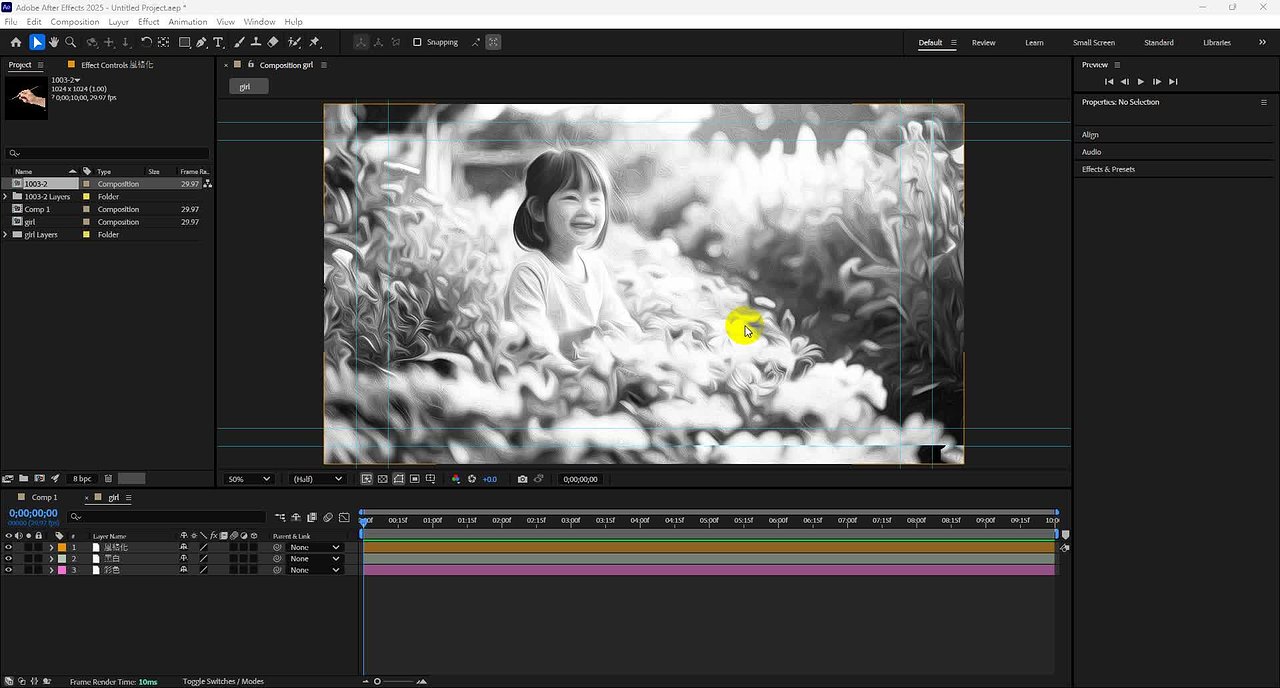The image size is (1280, 688).
Task: Click the orange label color of layer 1
Action: tap(62, 548)
